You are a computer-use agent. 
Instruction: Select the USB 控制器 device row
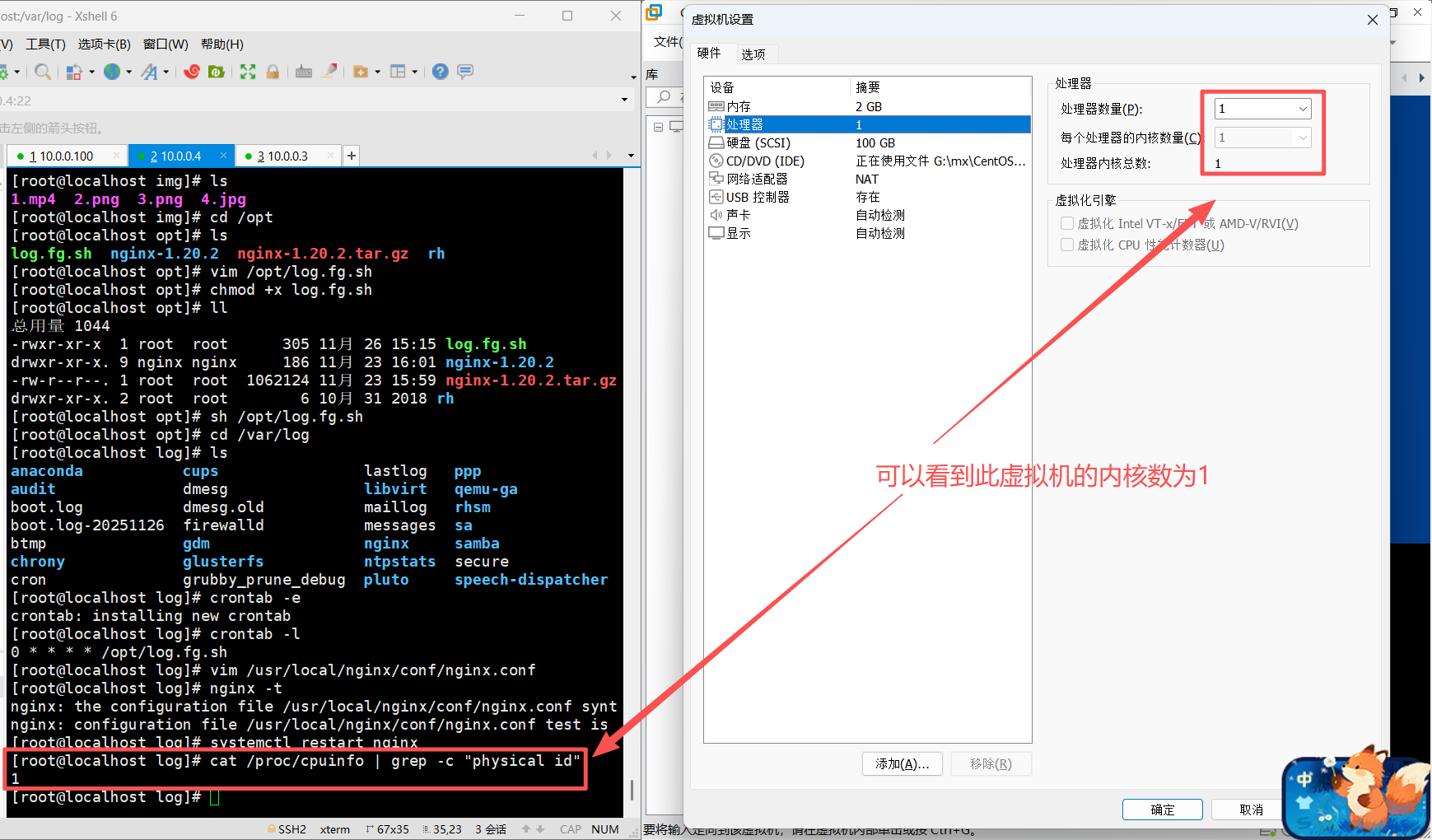click(x=868, y=197)
